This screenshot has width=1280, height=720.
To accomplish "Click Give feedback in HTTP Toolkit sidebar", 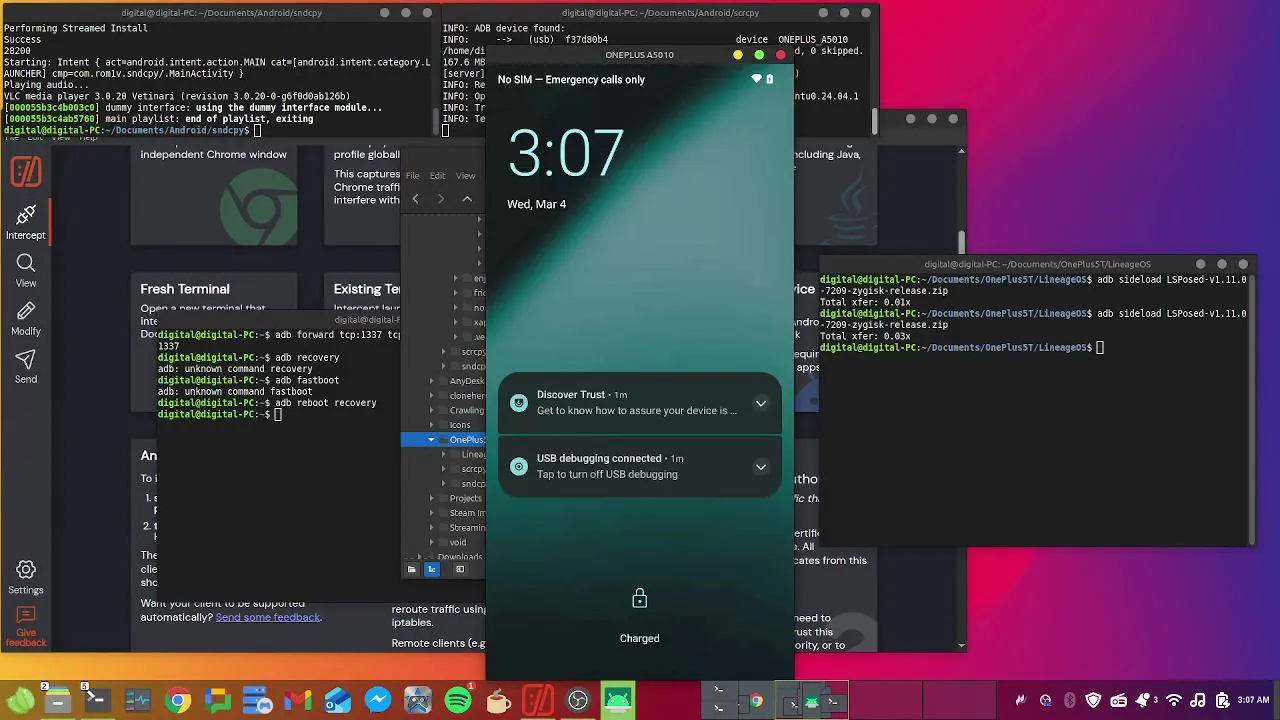I will (26, 626).
